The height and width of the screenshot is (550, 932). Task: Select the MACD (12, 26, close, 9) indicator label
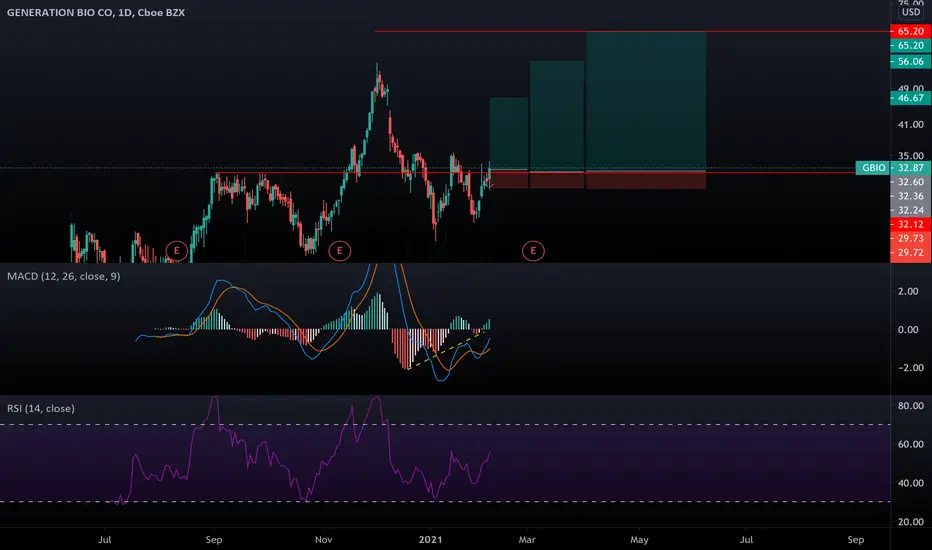(64, 276)
